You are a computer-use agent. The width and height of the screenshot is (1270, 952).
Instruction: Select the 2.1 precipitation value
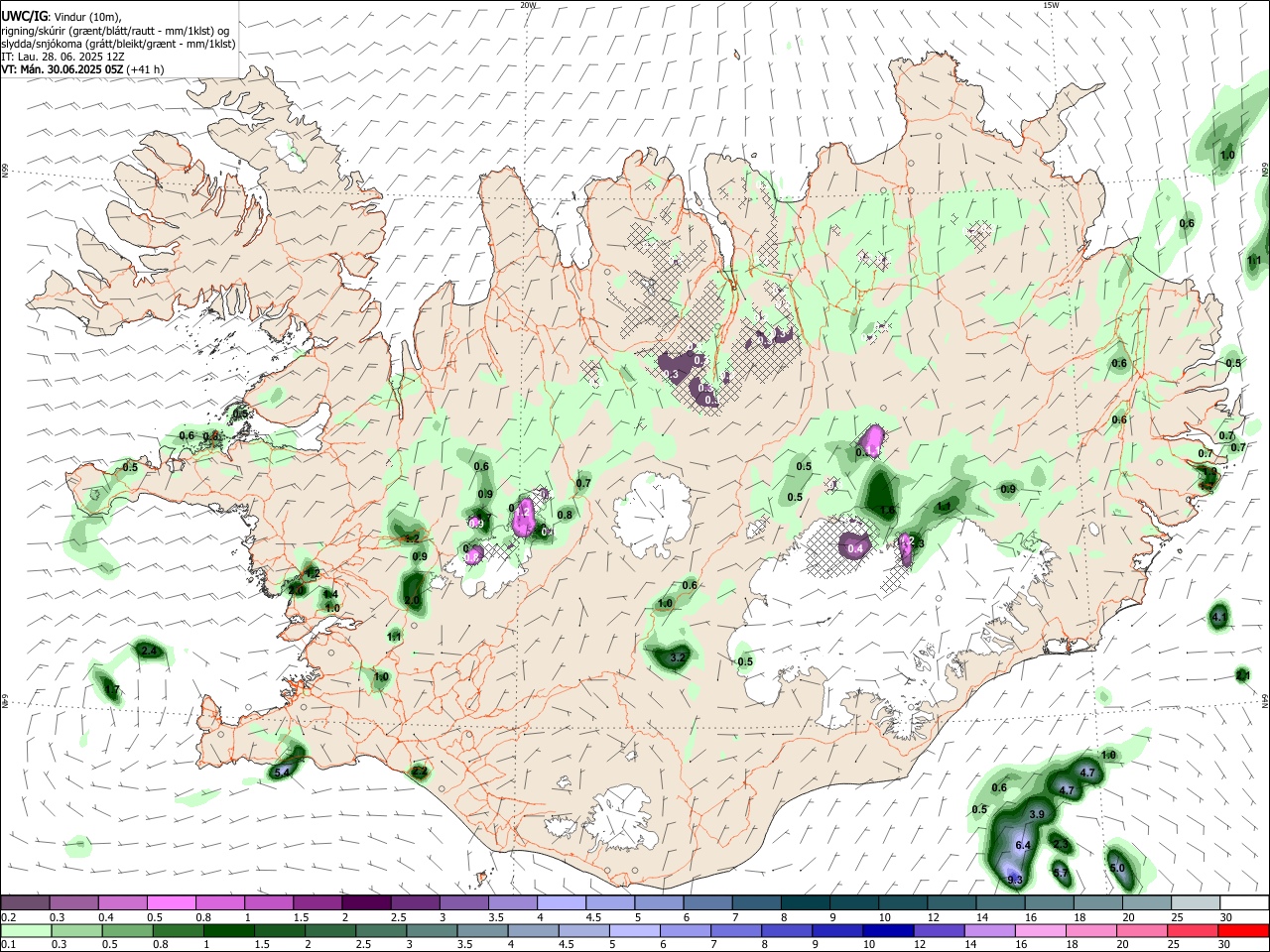point(1243,675)
